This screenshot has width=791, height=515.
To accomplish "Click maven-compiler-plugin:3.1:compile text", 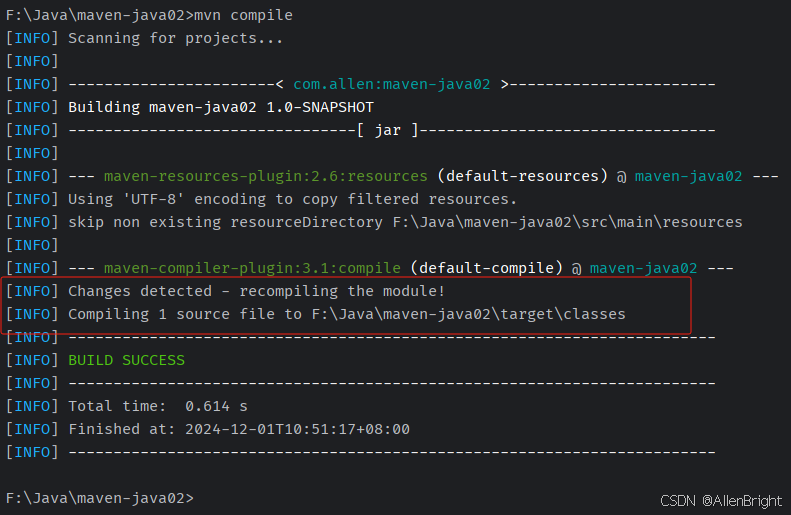I will point(252,268).
